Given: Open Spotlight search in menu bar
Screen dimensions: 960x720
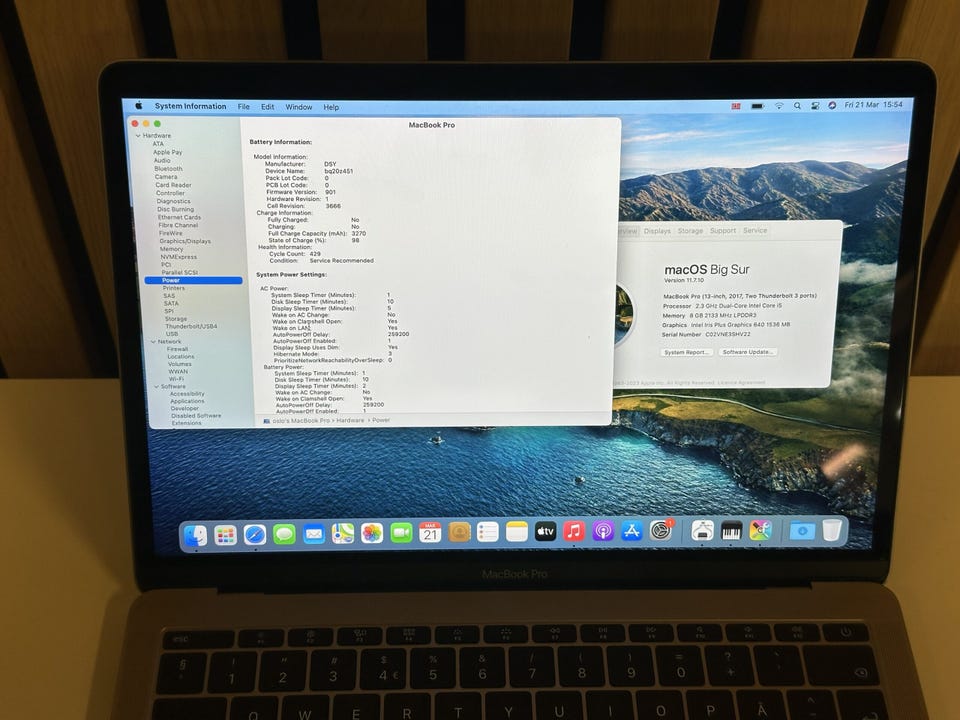Looking at the screenshot, I should (797, 105).
